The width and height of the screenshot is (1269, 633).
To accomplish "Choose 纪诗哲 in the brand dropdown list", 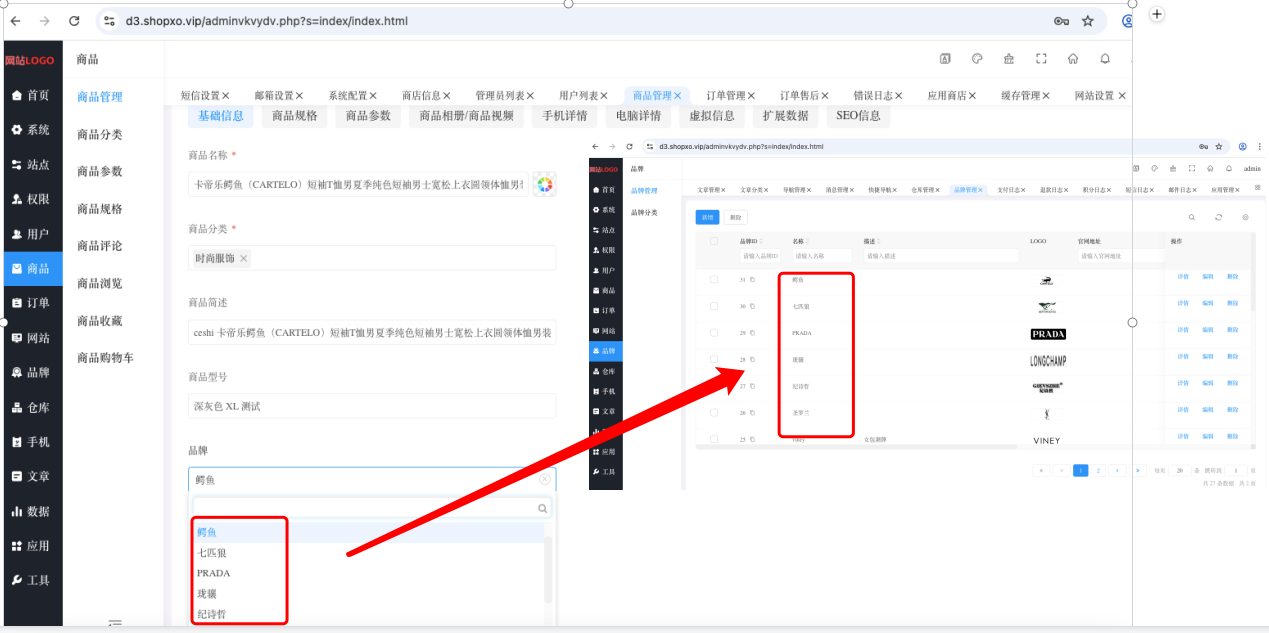I will tap(211, 614).
